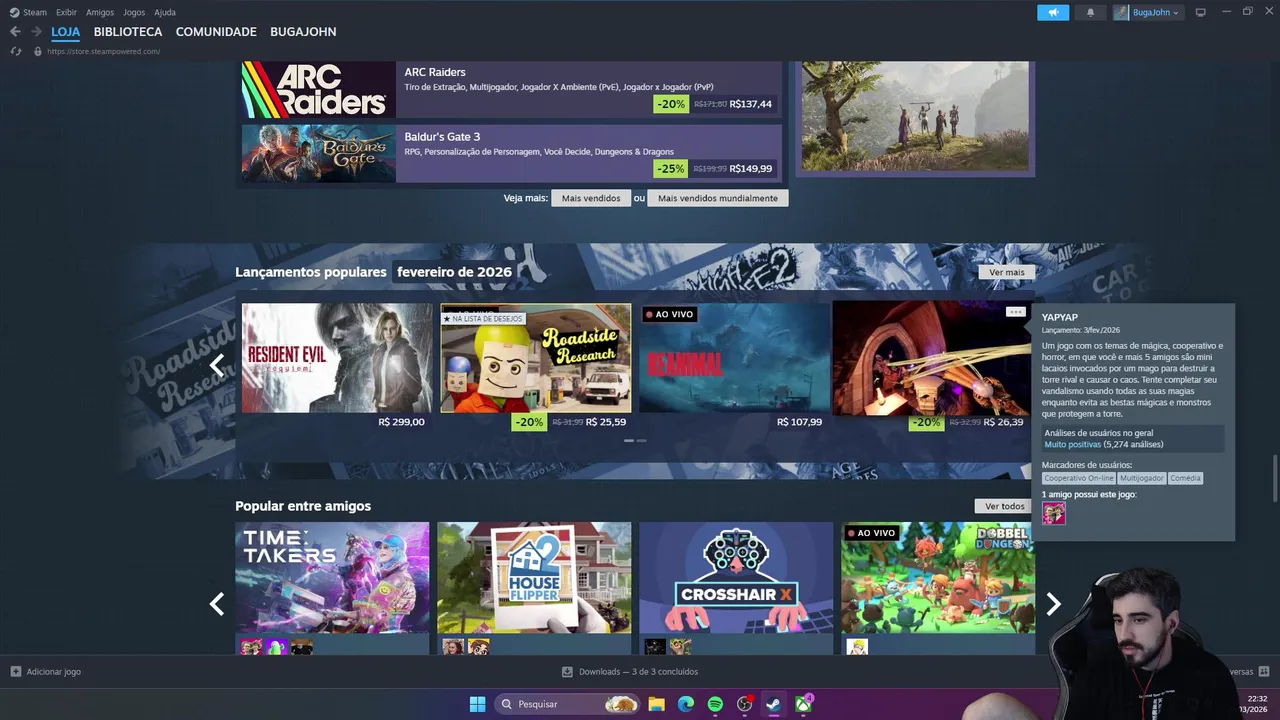Open the Resident Evil Requiem capsule

[337, 357]
